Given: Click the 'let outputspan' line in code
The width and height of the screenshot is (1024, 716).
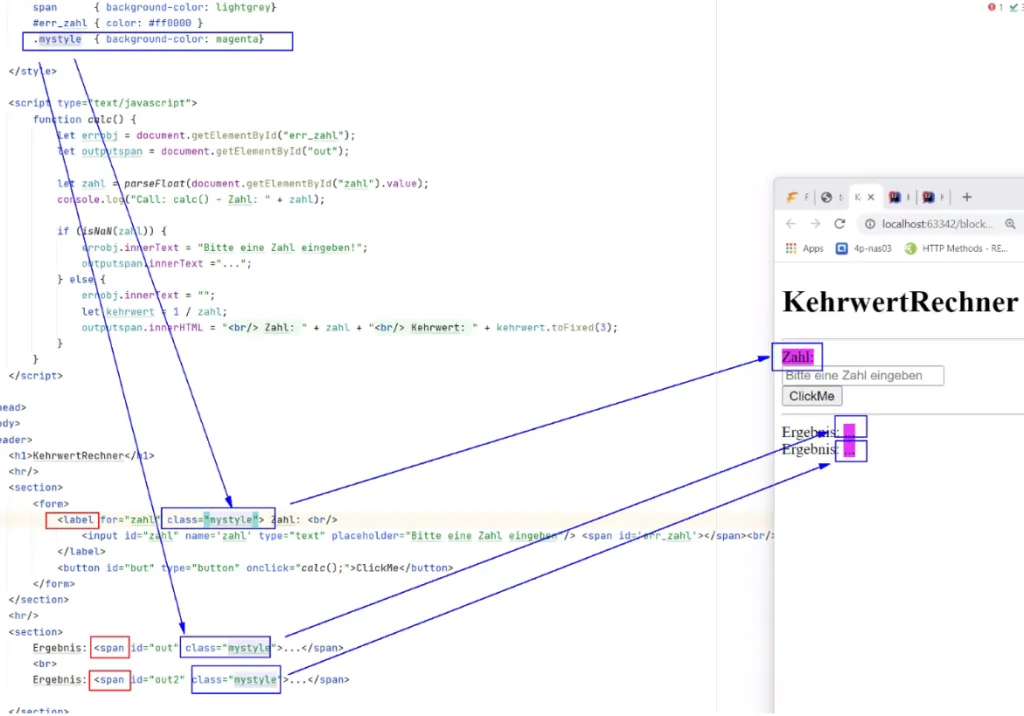Looking at the screenshot, I should [x=203, y=151].
